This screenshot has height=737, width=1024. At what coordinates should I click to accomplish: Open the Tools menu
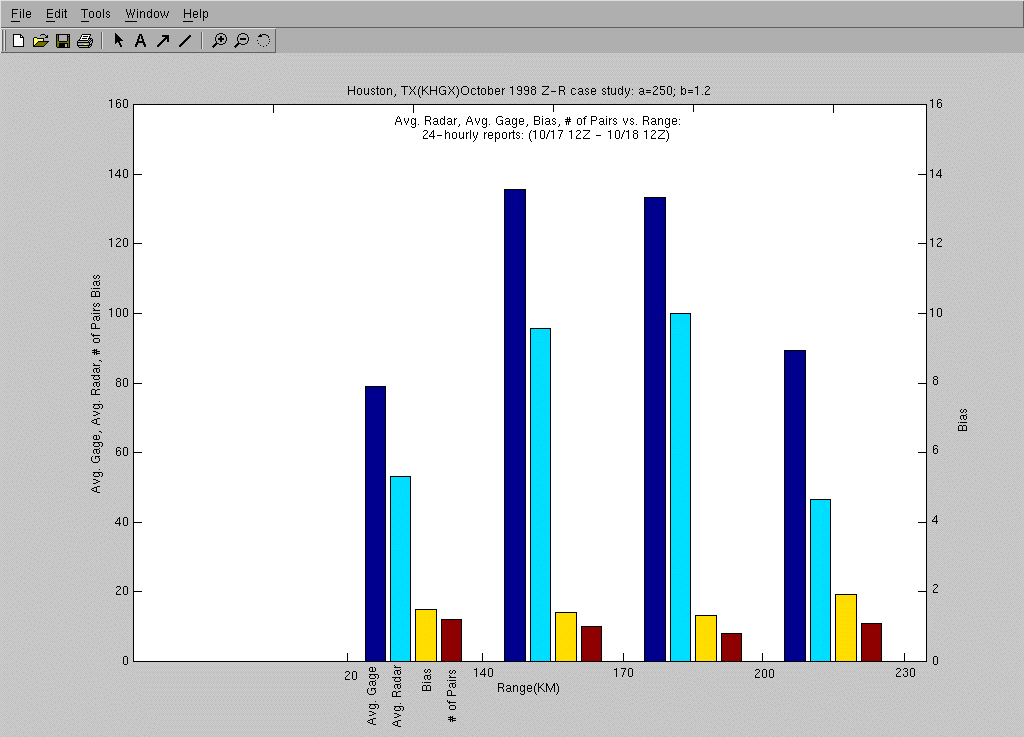[x=95, y=14]
